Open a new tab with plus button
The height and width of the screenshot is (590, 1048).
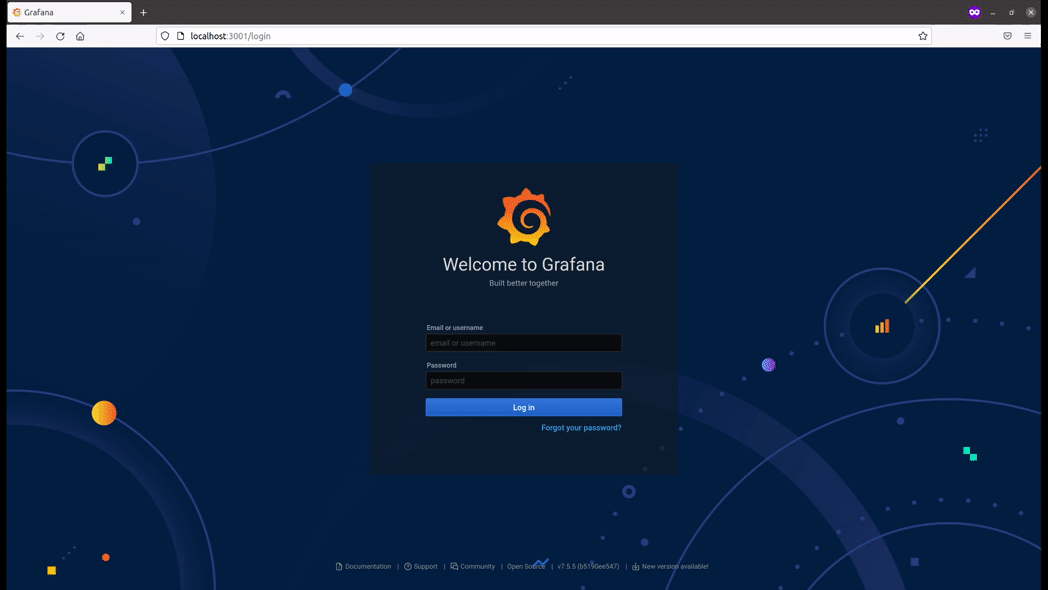coord(144,13)
